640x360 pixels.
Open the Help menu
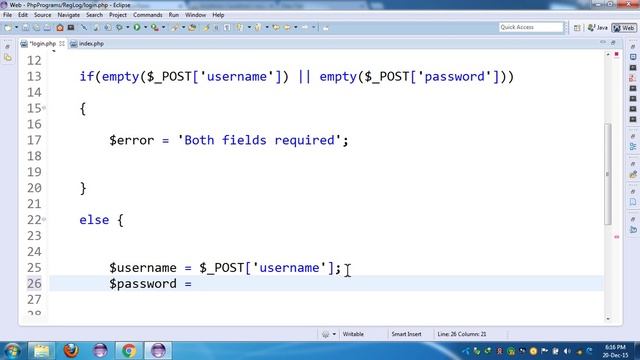[x=218, y=15]
